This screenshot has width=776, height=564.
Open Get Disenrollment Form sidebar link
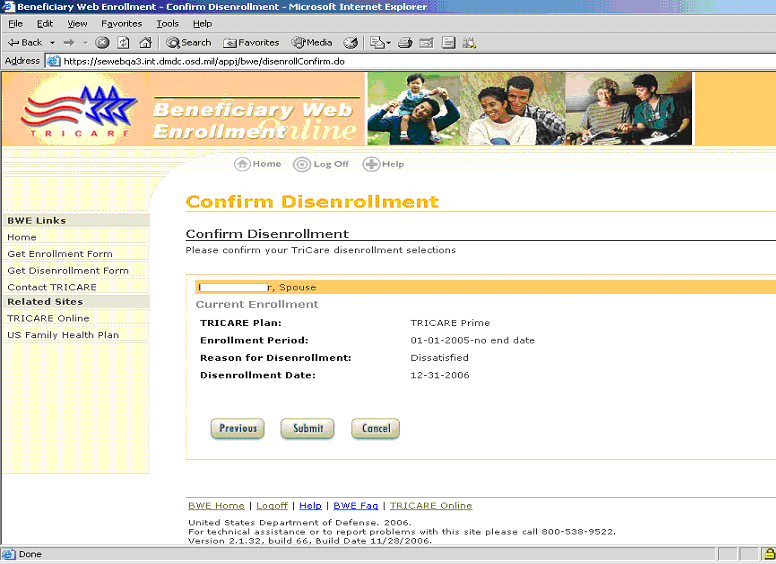click(x=68, y=271)
